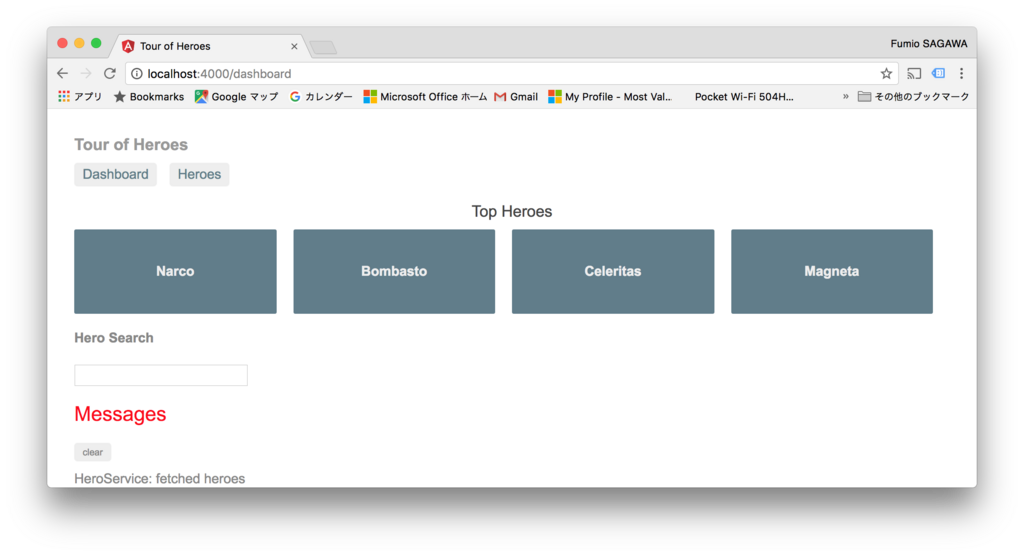Select the Narco hero tile
This screenshot has height=555, width=1024.
pyautogui.click(x=175, y=272)
